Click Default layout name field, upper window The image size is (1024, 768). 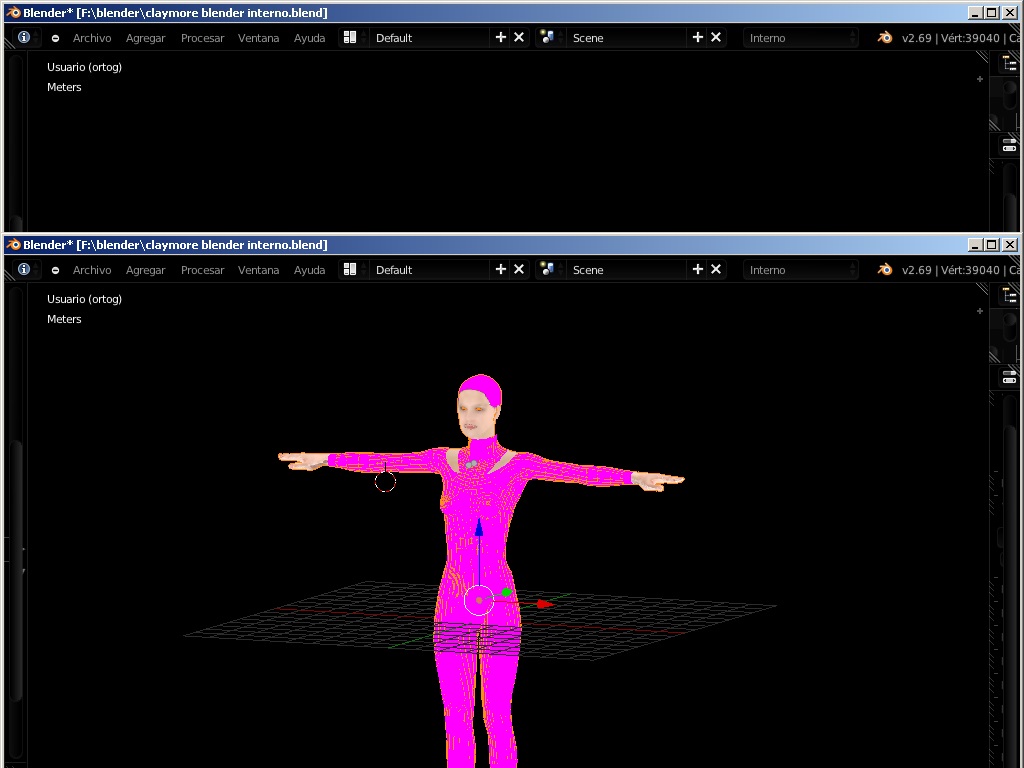point(430,38)
